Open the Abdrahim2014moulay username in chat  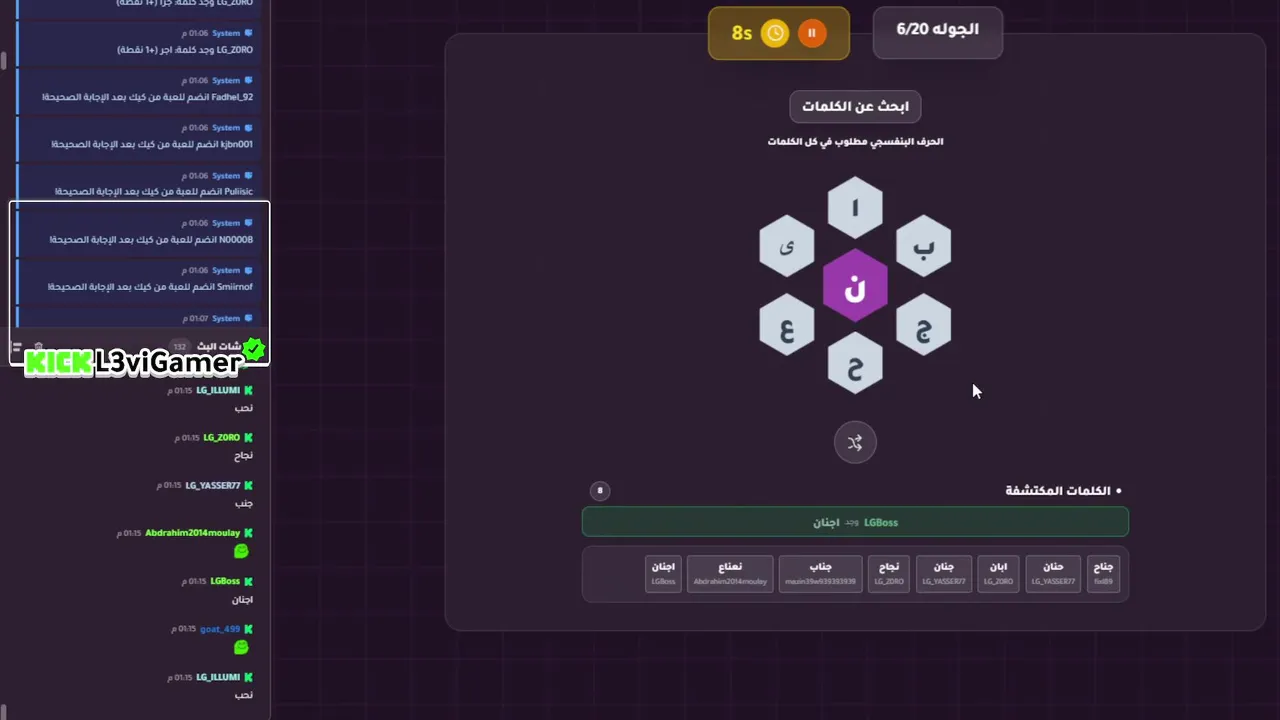click(x=192, y=533)
